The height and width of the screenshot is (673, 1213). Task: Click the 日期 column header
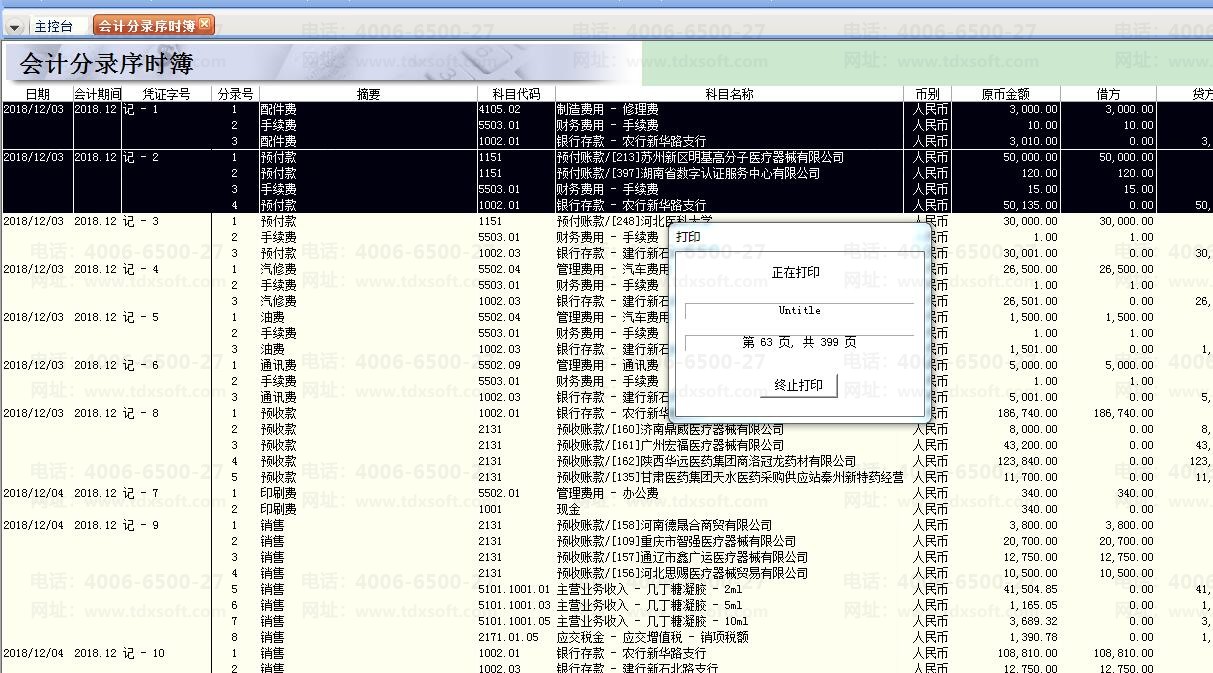point(37,94)
